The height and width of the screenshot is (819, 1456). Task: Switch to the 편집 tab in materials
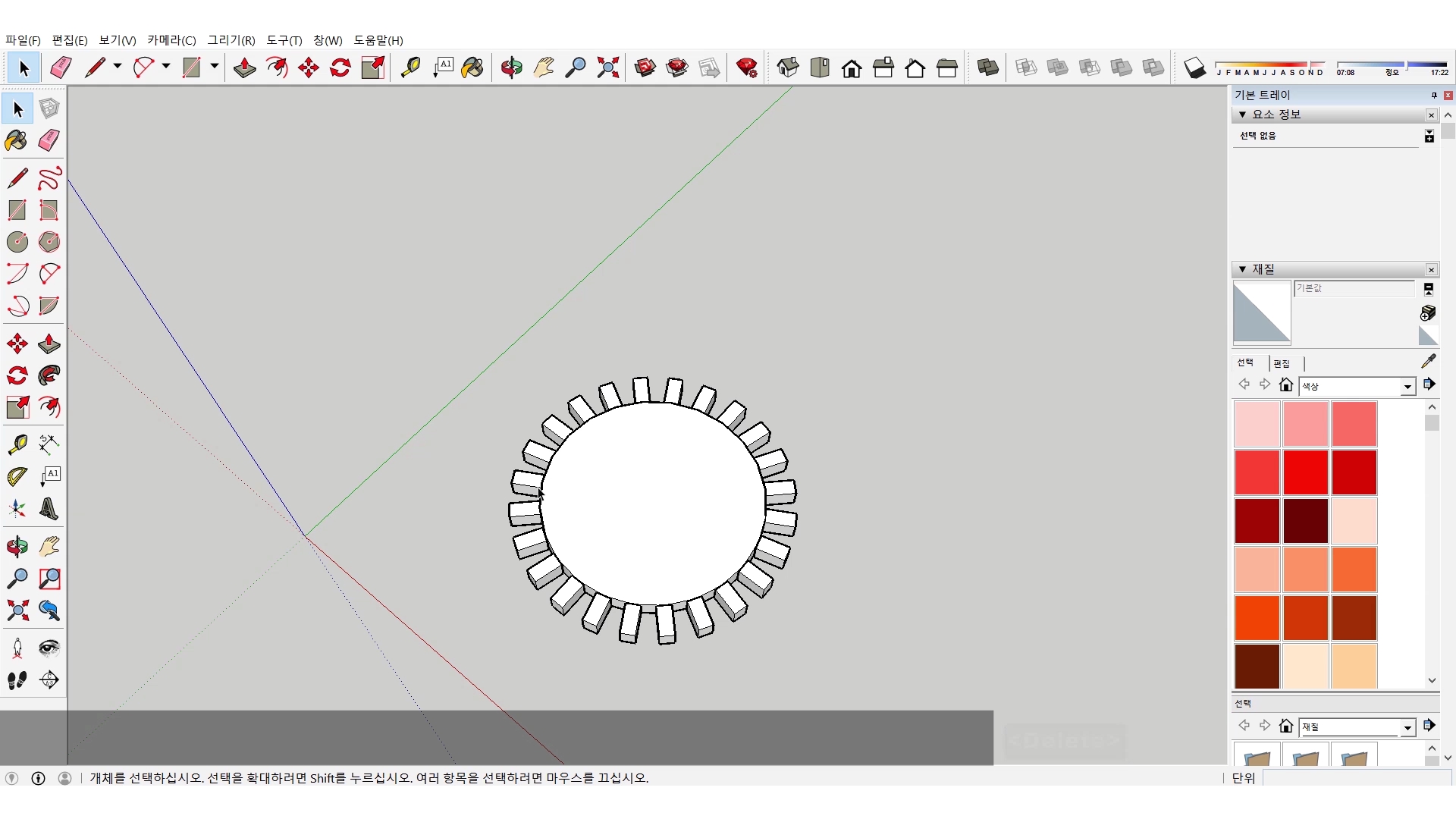(x=1282, y=363)
